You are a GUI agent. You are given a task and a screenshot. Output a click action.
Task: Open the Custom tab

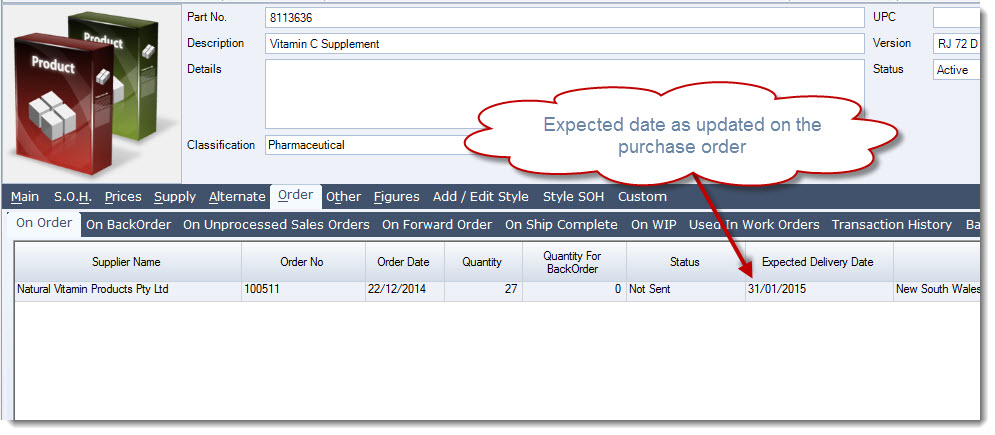tap(642, 197)
